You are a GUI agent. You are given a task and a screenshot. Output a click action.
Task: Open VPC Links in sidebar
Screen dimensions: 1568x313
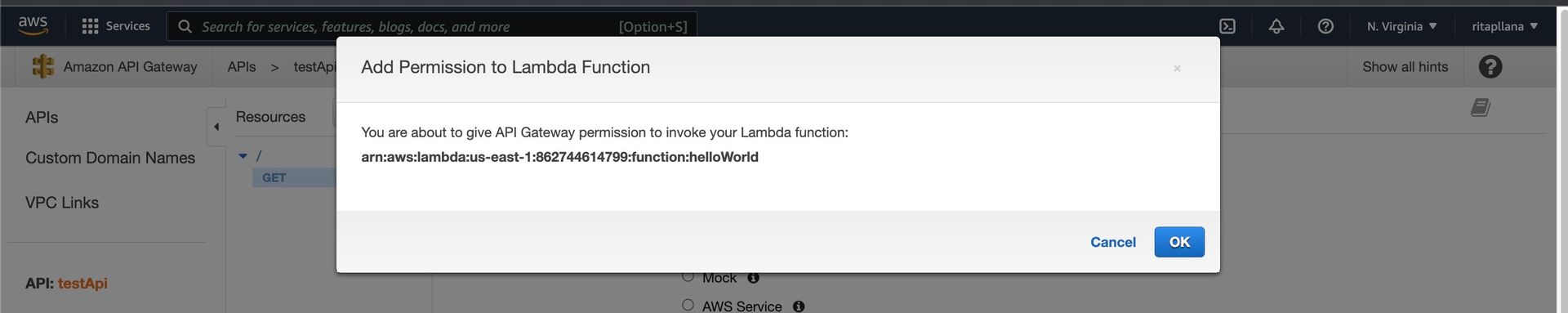[x=62, y=203]
